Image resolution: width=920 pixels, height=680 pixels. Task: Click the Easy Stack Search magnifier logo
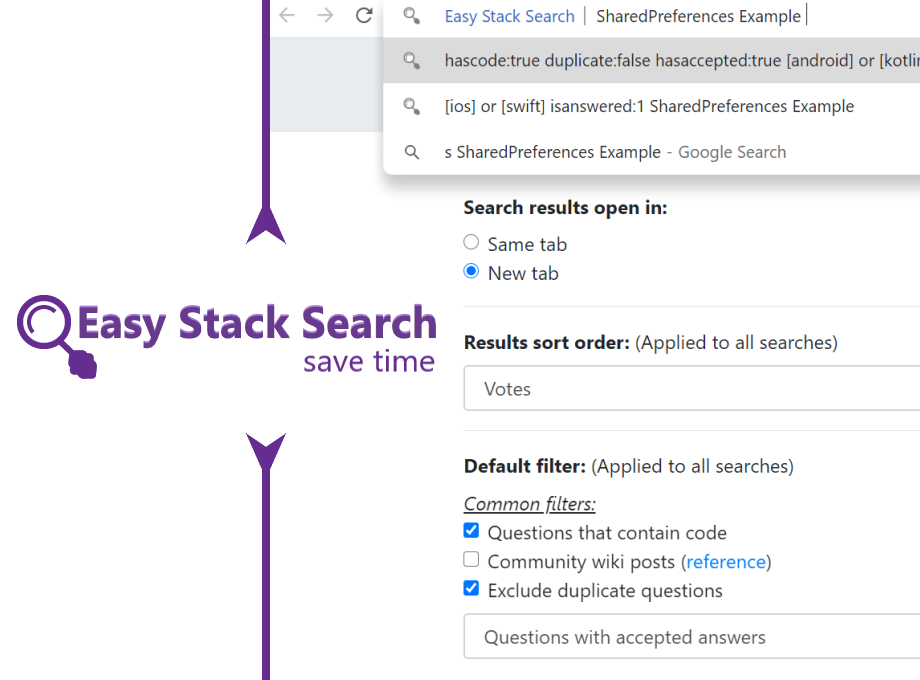(57, 336)
